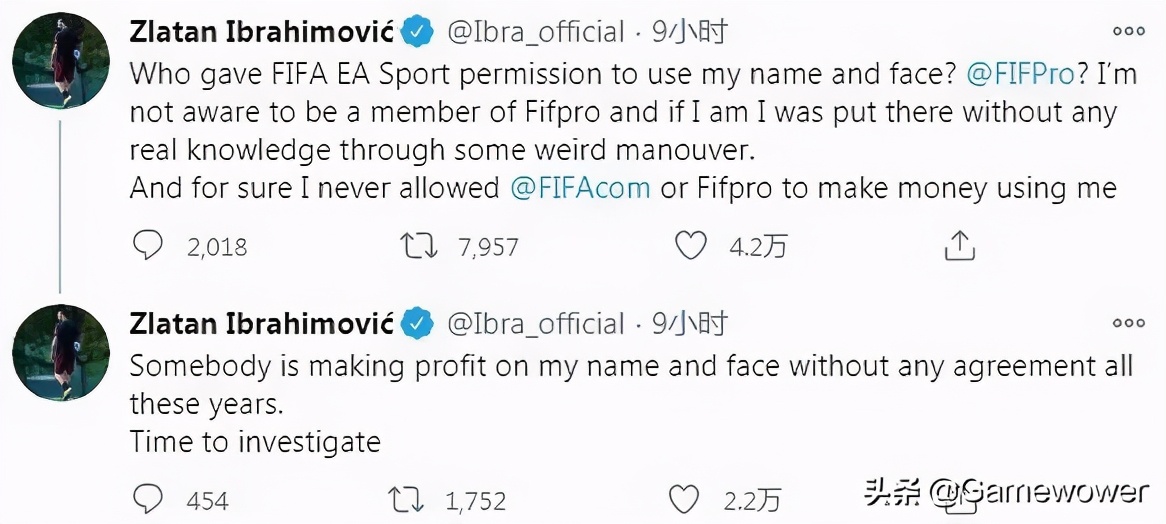Image resolution: width=1166 pixels, height=524 pixels.
Task: Open more options on first tweet
Action: tap(1128, 30)
